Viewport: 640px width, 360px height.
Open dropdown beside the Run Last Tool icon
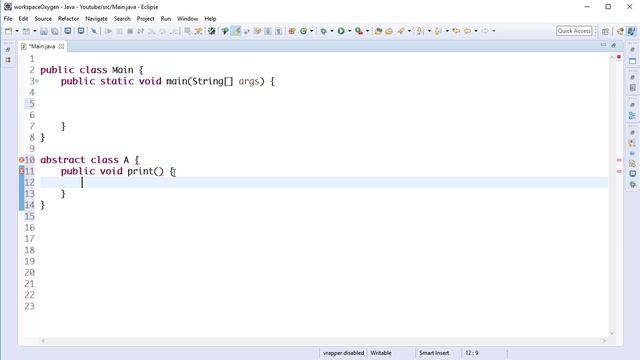pyautogui.click(x=367, y=31)
